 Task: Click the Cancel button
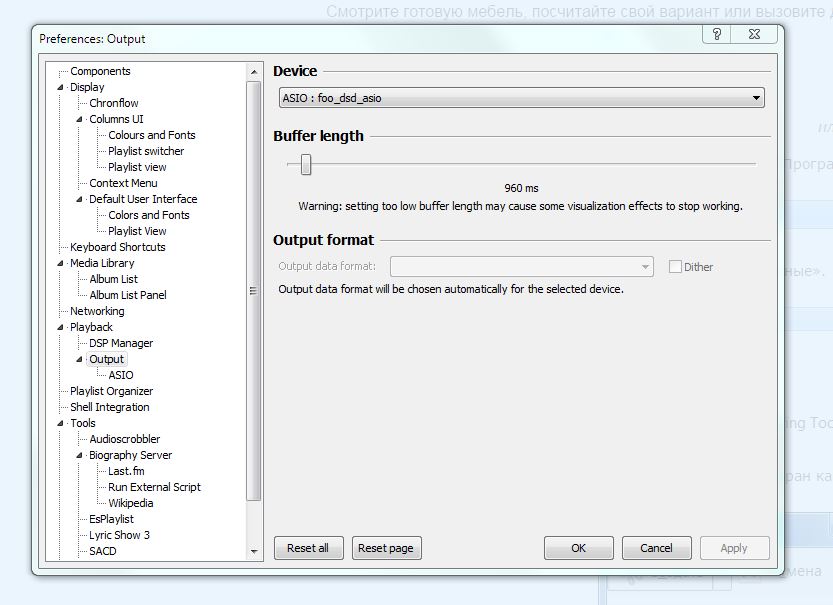[x=656, y=548]
